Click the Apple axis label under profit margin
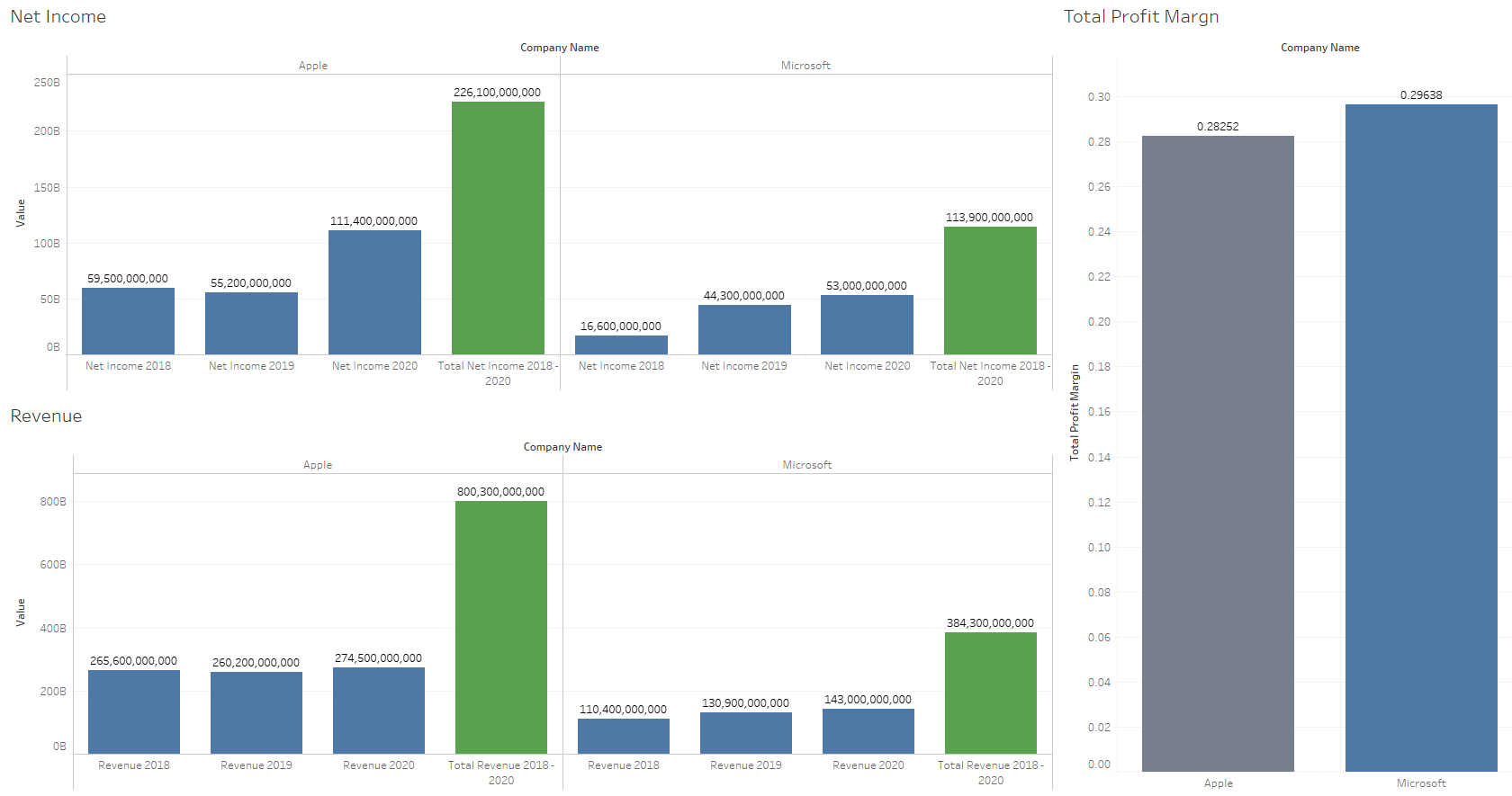 1219,783
